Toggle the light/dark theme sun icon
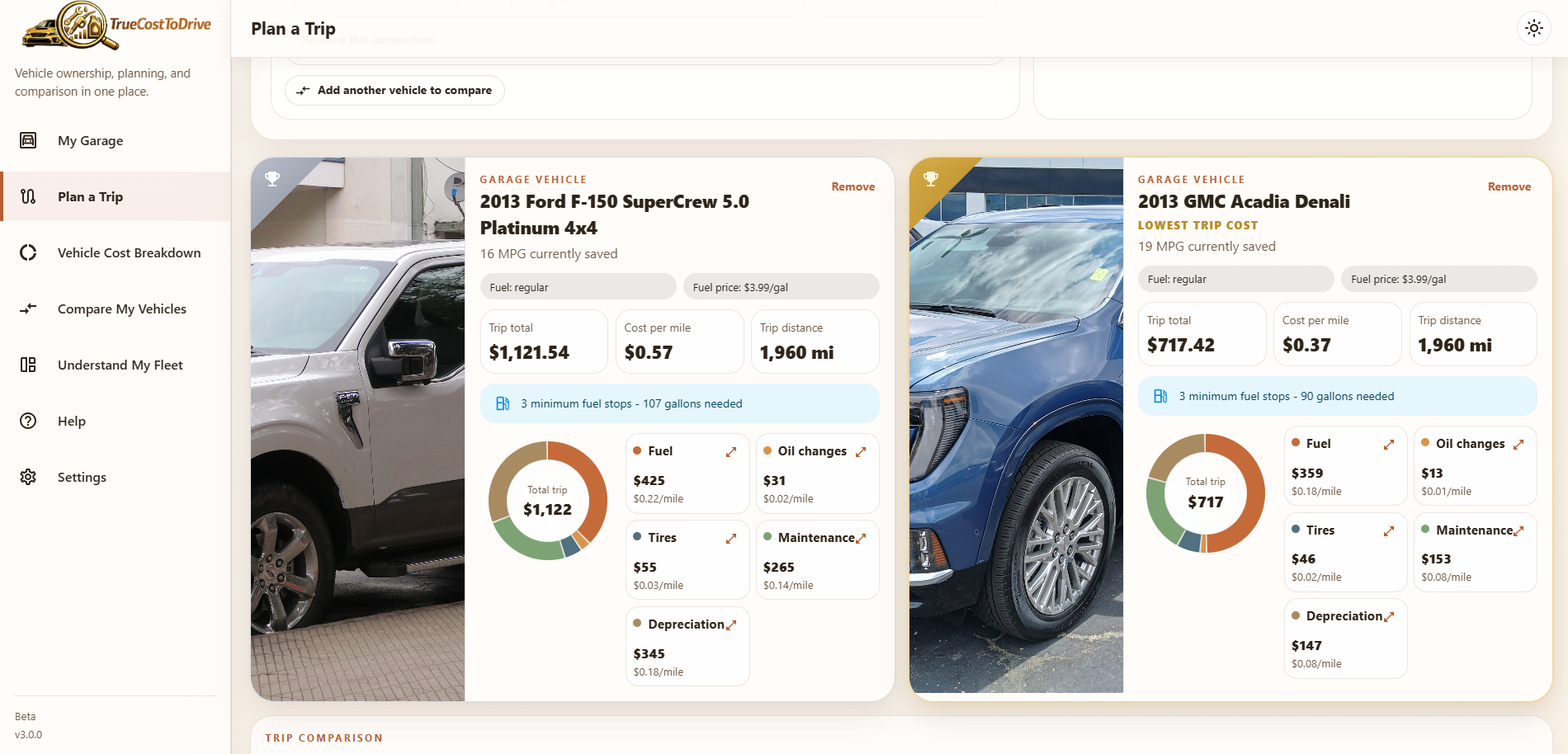The height and width of the screenshot is (754, 1568). click(x=1534, y=28)
